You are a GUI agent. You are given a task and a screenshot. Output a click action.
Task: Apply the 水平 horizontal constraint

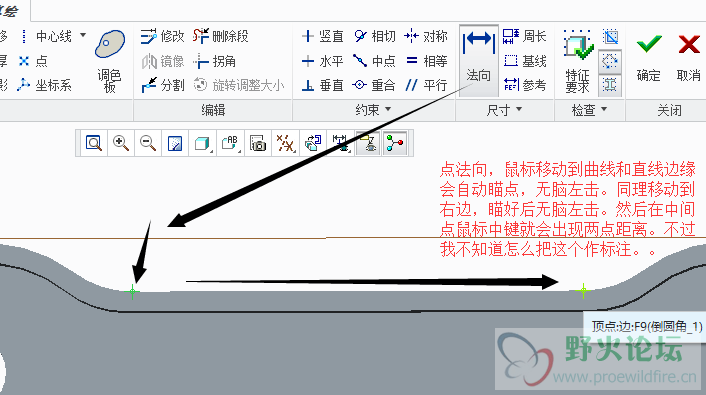(322, 61)
